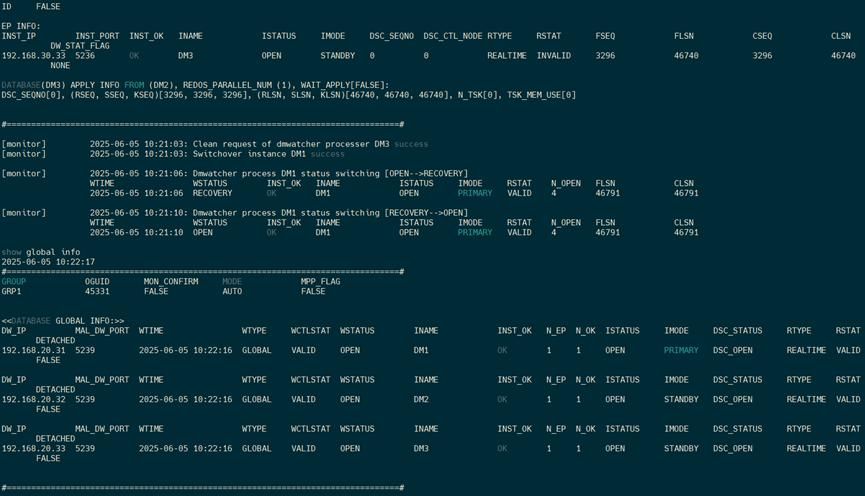The width and height of the screenshot is (865, 496).
Task: Select the DSC_SEQNO column header
Action: (391, 36)
